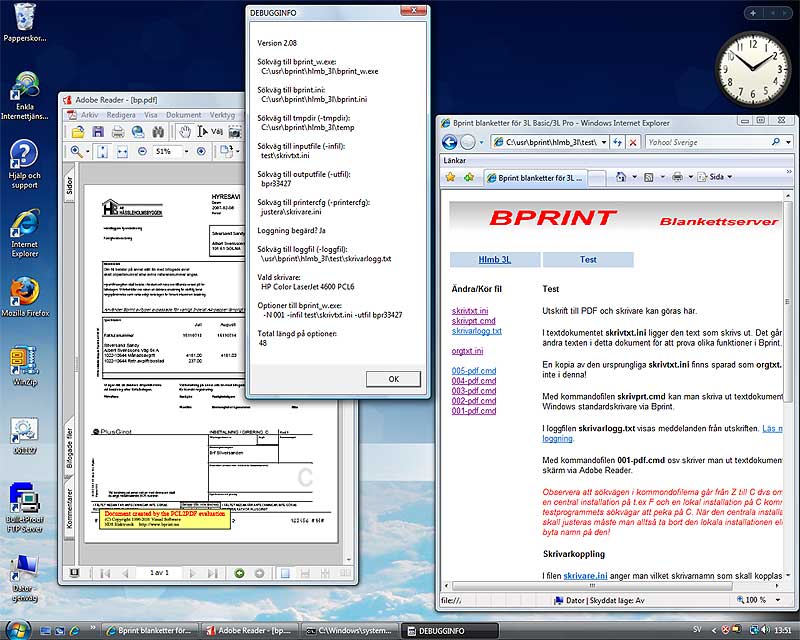Switch to the Test tab on Bprint page

tap(588, 260)
